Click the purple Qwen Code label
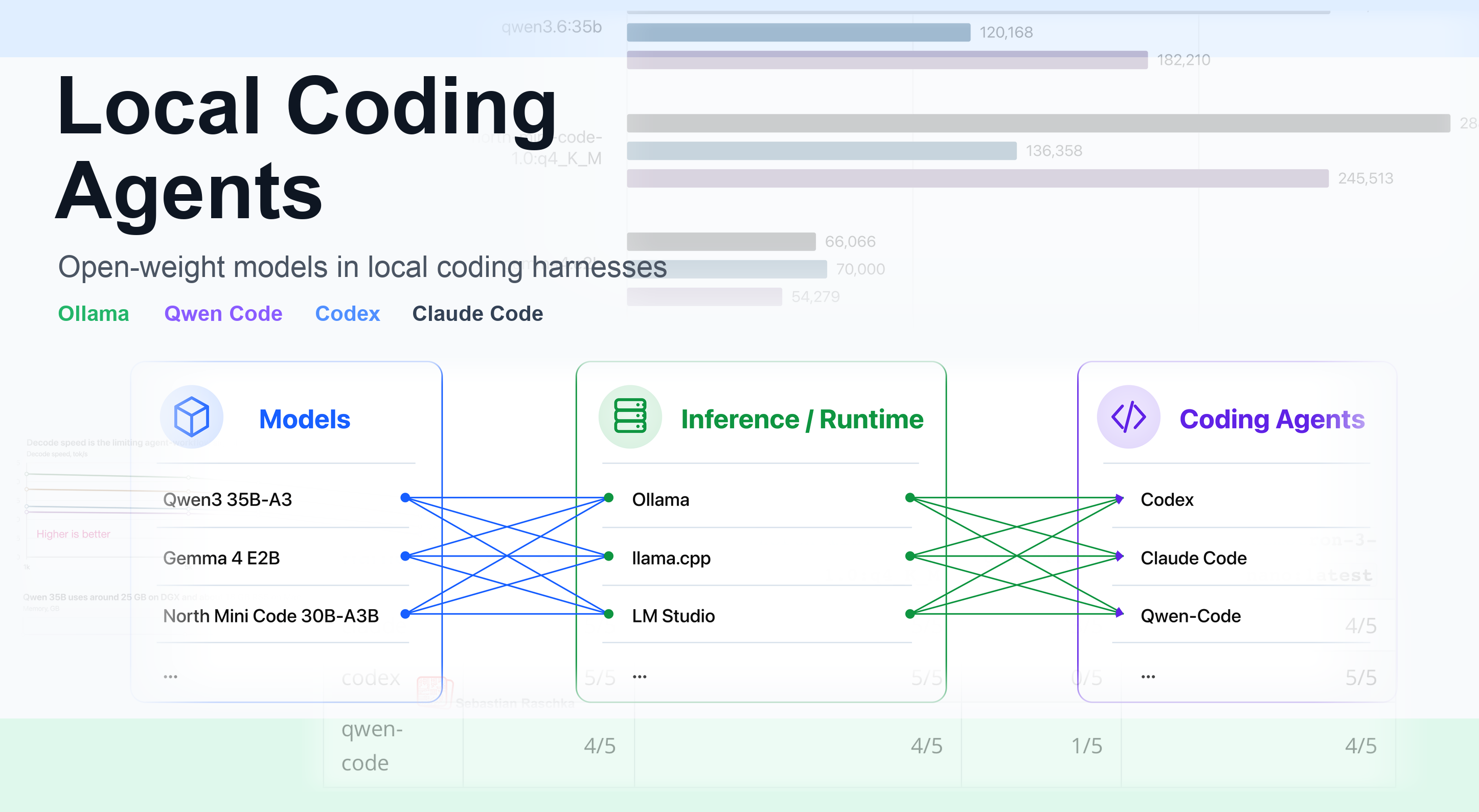The image size is (1479, 812). pos(223,314)
